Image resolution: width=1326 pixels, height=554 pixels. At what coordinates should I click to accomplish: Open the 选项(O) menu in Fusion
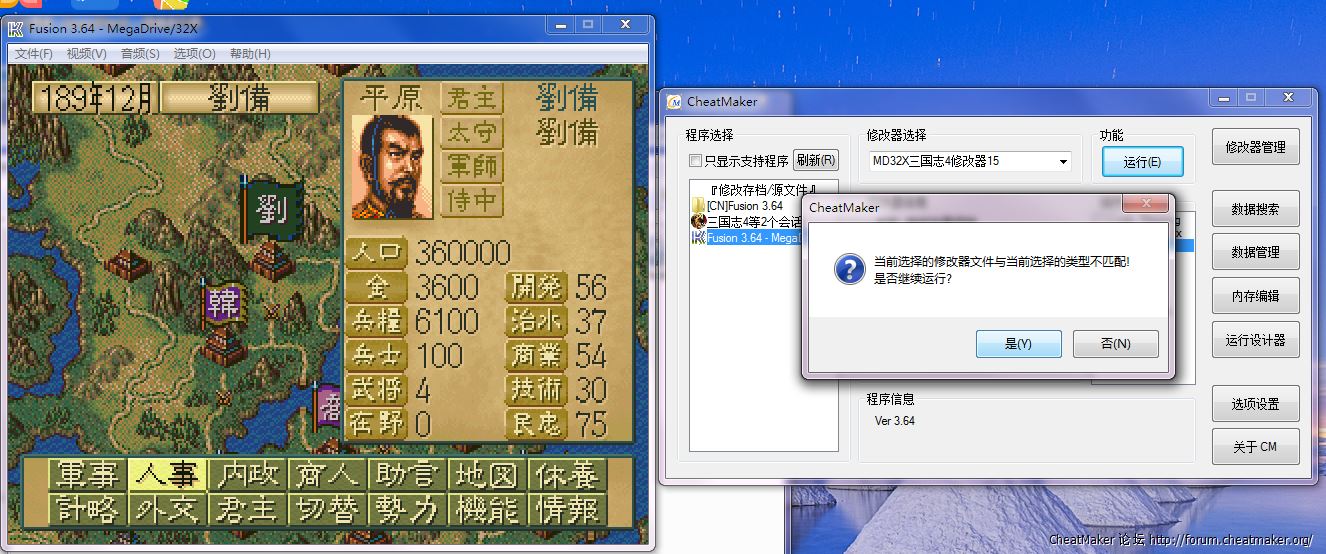194,54
